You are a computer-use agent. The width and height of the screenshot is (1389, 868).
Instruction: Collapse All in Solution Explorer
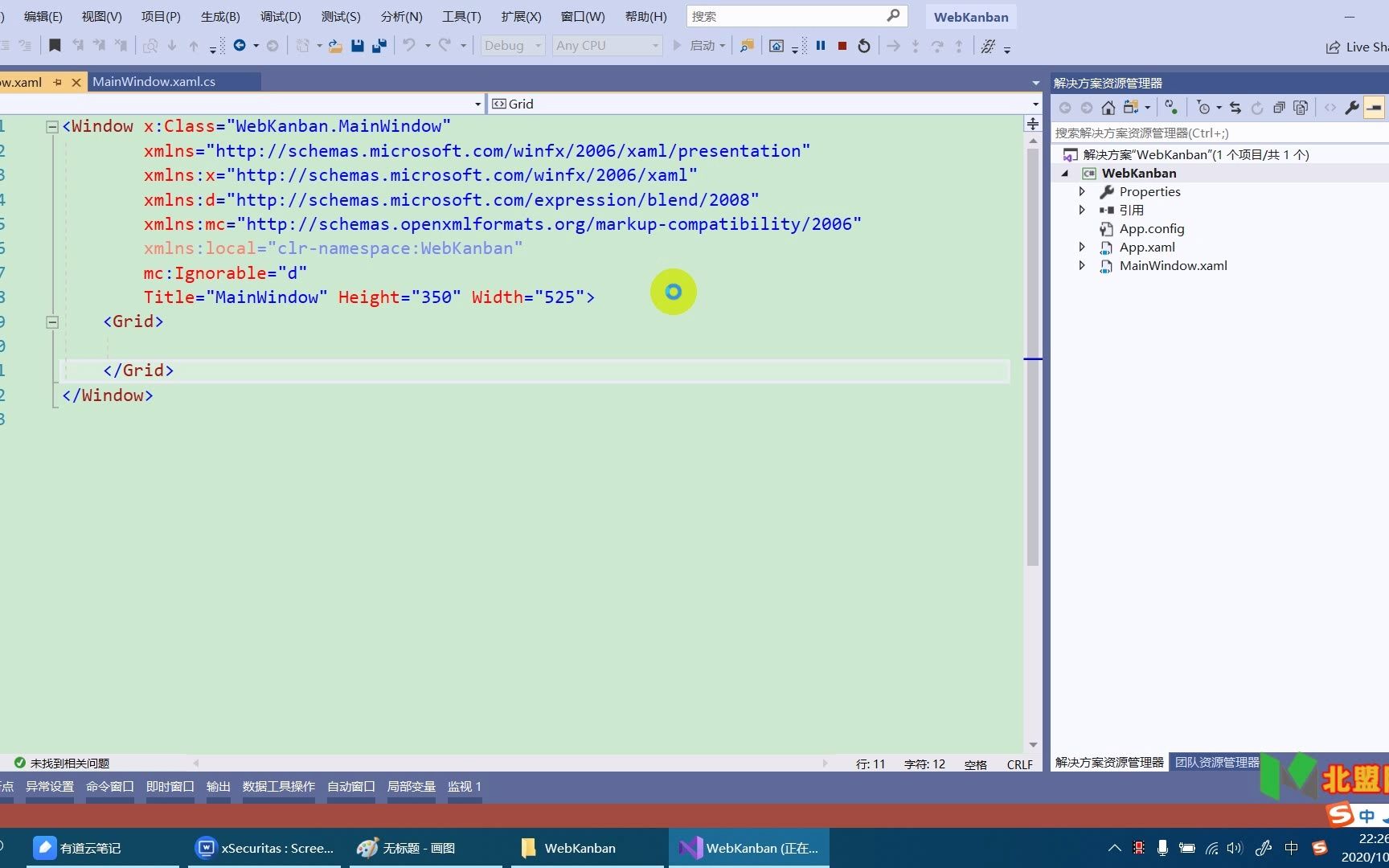pos(1279,108)
